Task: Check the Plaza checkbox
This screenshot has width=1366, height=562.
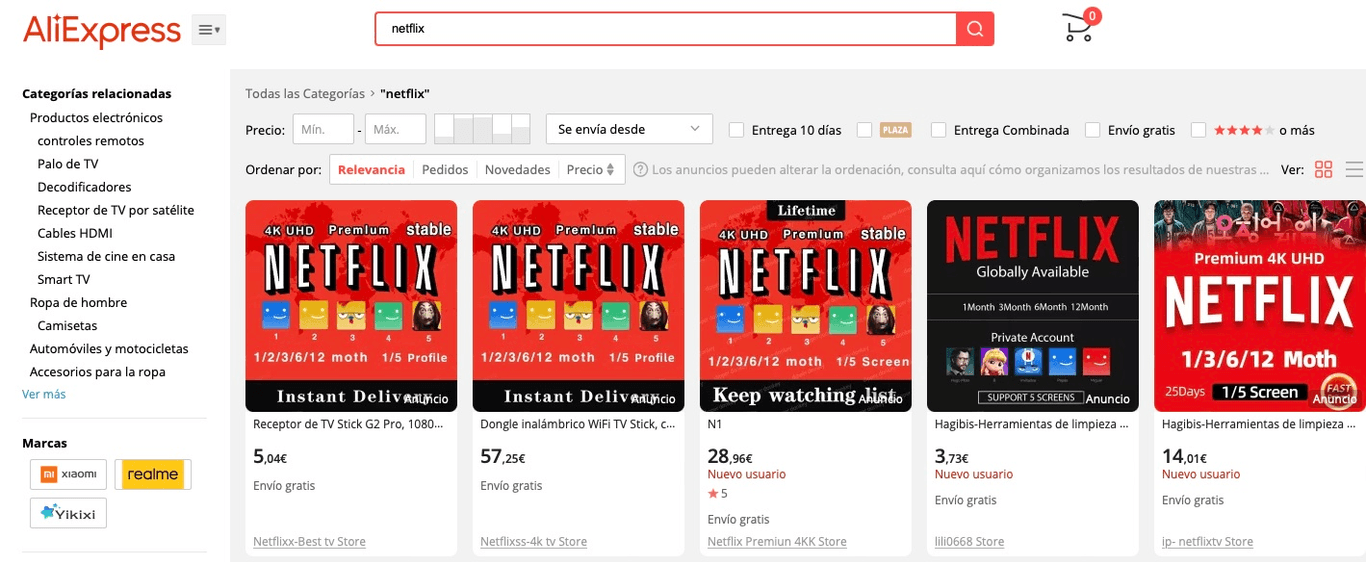Action: coord(864,130)
